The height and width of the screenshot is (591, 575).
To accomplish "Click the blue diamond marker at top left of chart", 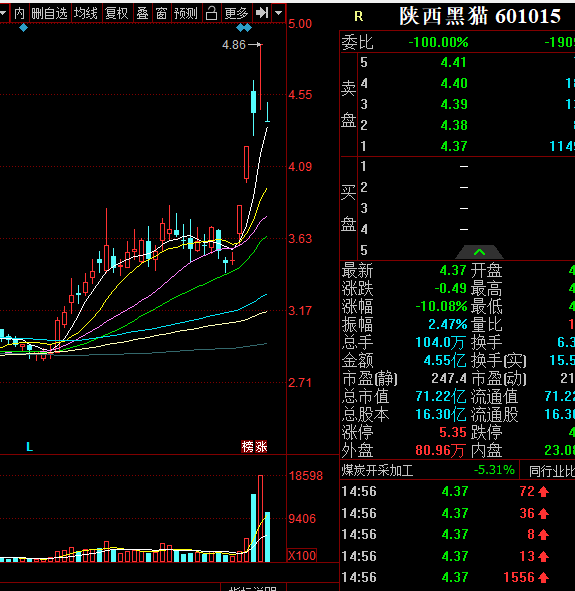I will [x=23, y=28].
